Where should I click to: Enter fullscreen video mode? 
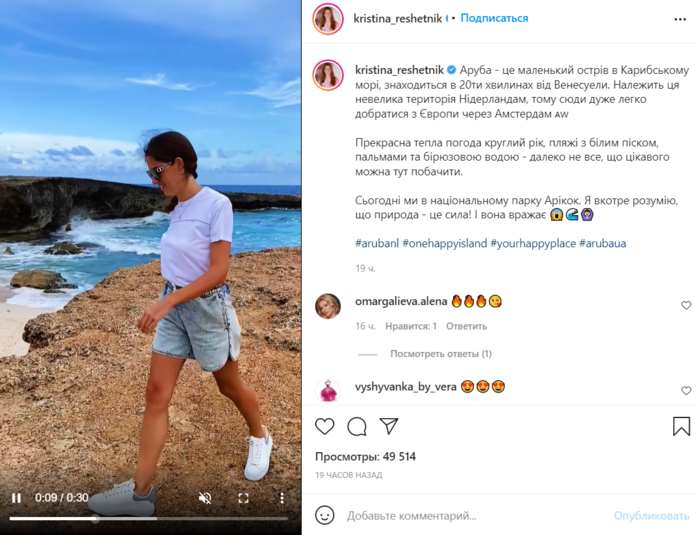(243, 497)
